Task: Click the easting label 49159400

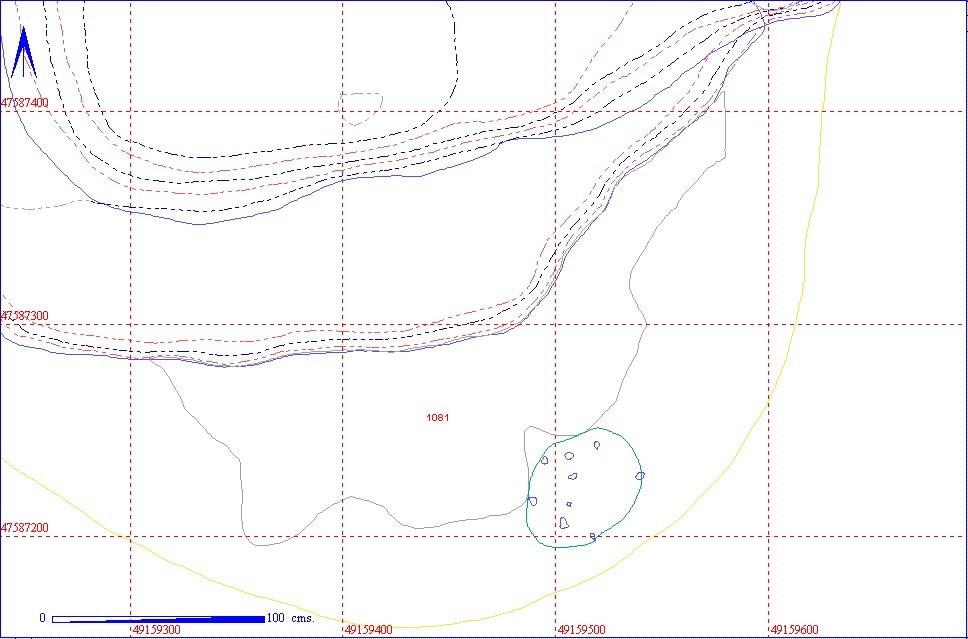Action: (369, 630)
